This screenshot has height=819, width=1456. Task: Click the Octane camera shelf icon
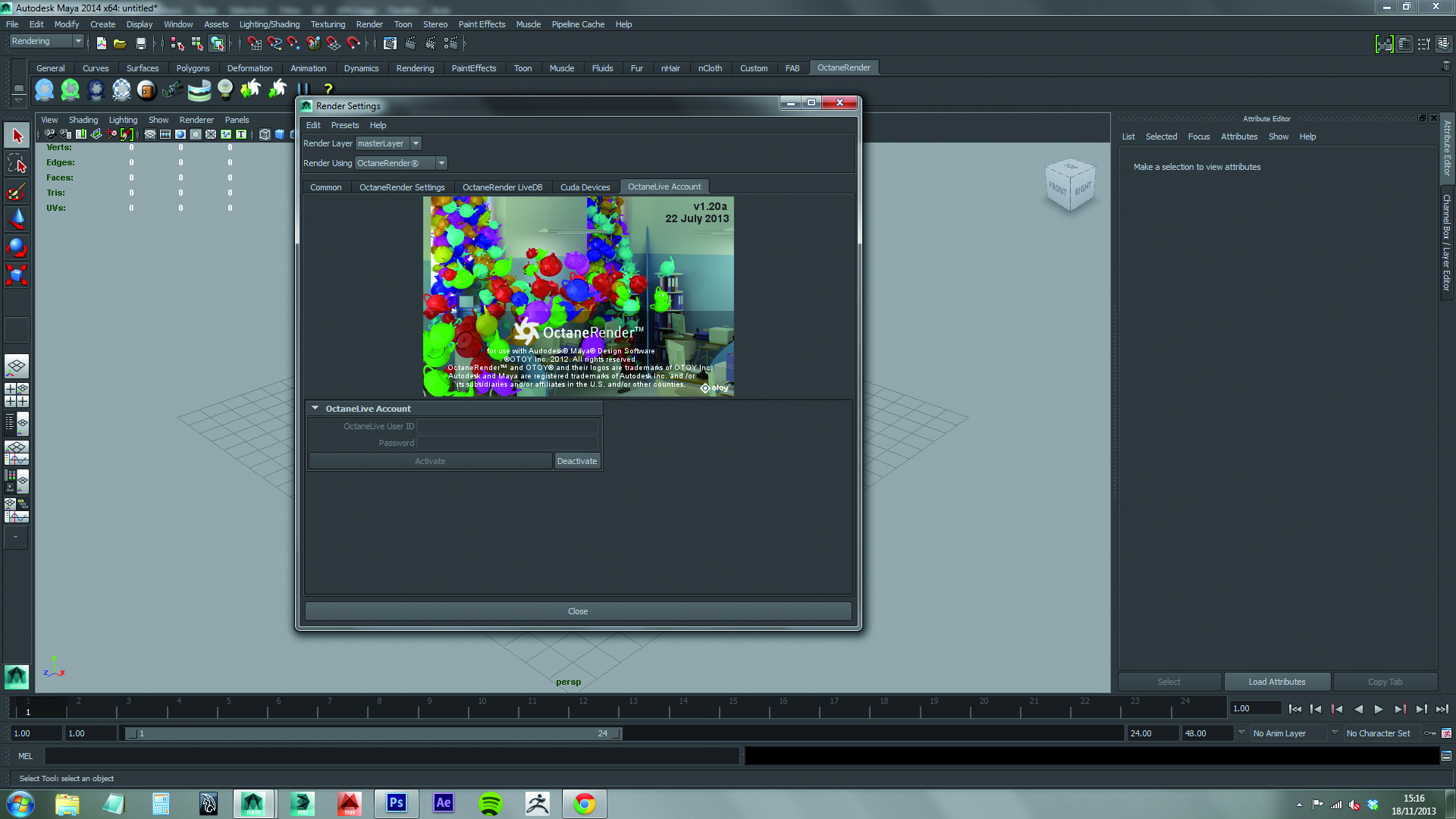pyautogui.click(x=172, y=90)
